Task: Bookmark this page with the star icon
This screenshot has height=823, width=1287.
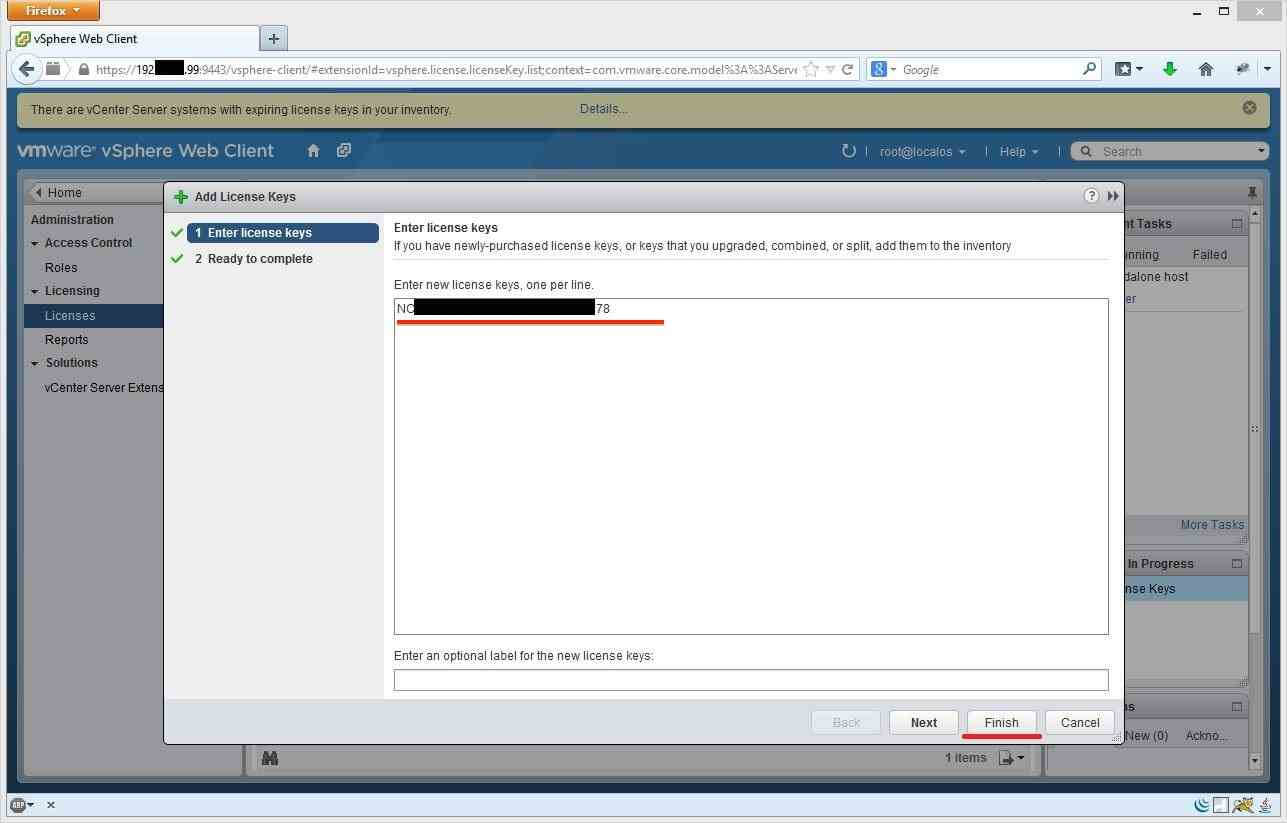Action: coord(811,69)
